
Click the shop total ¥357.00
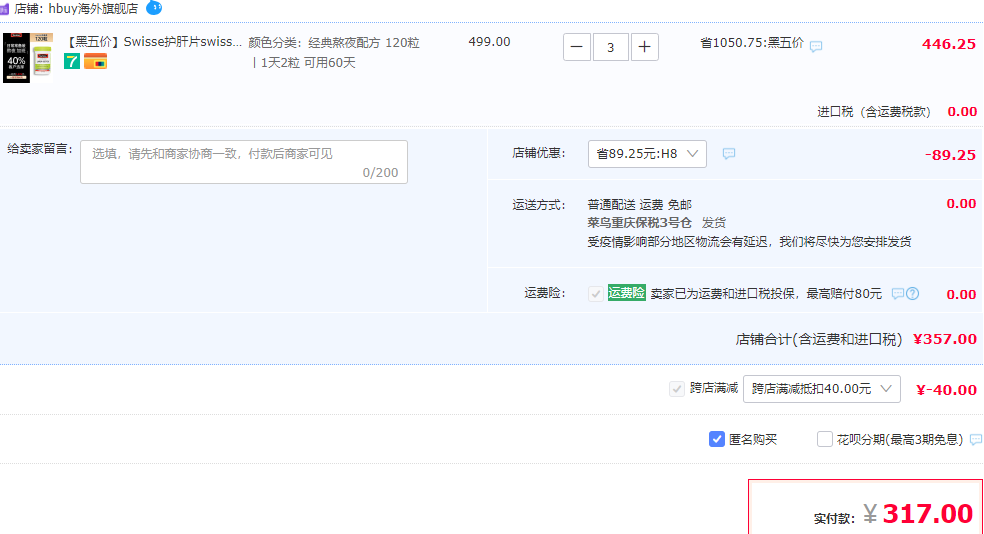(944, 339)
